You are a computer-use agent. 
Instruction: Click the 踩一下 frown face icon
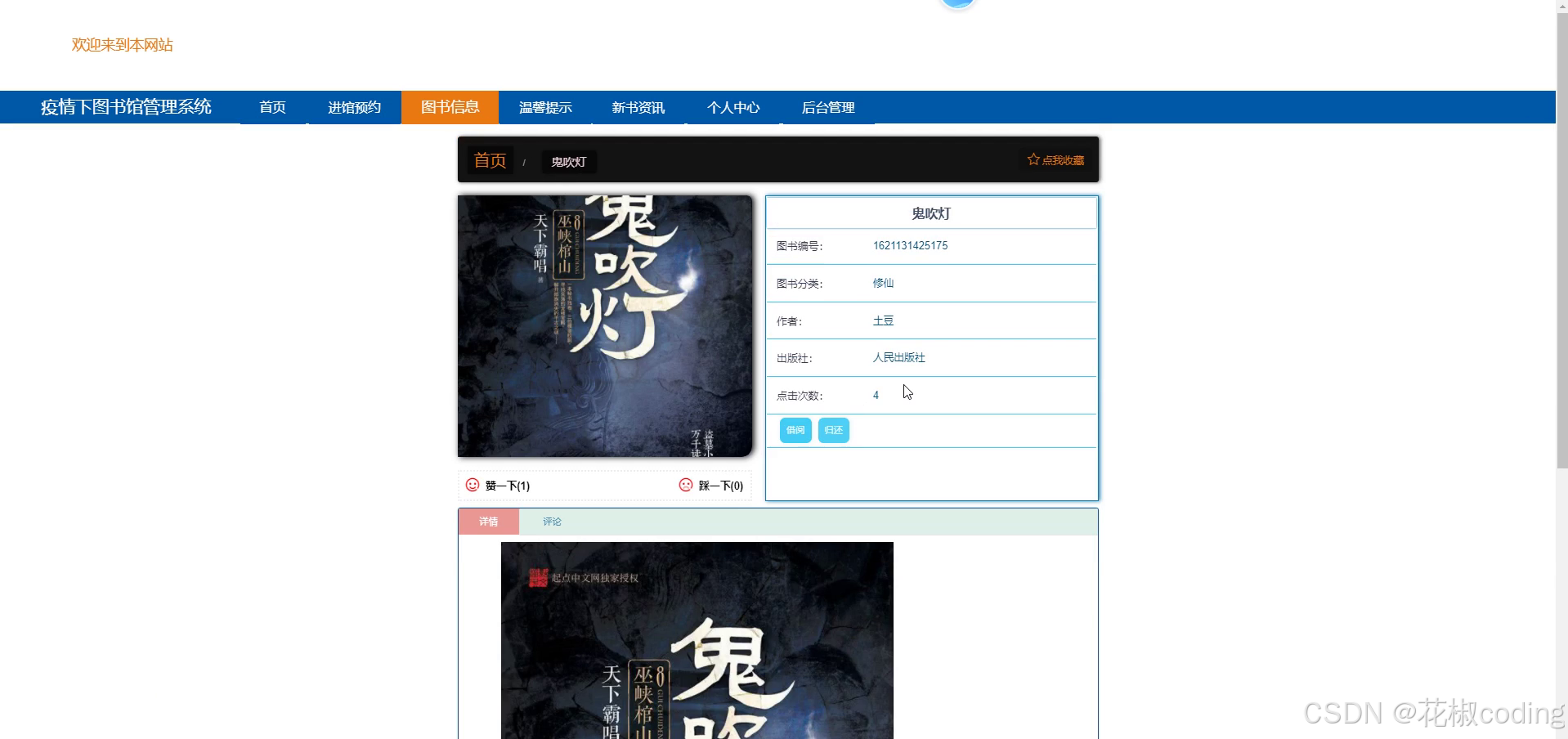point(685,485)
